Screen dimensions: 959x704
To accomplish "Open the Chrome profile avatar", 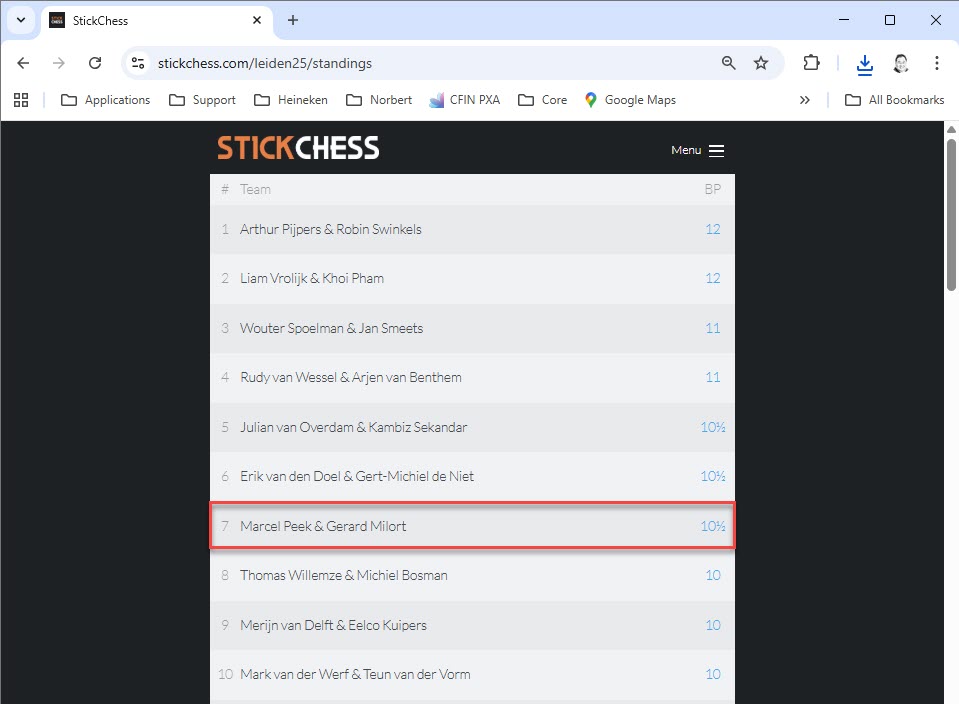I will tap(900, 63).
